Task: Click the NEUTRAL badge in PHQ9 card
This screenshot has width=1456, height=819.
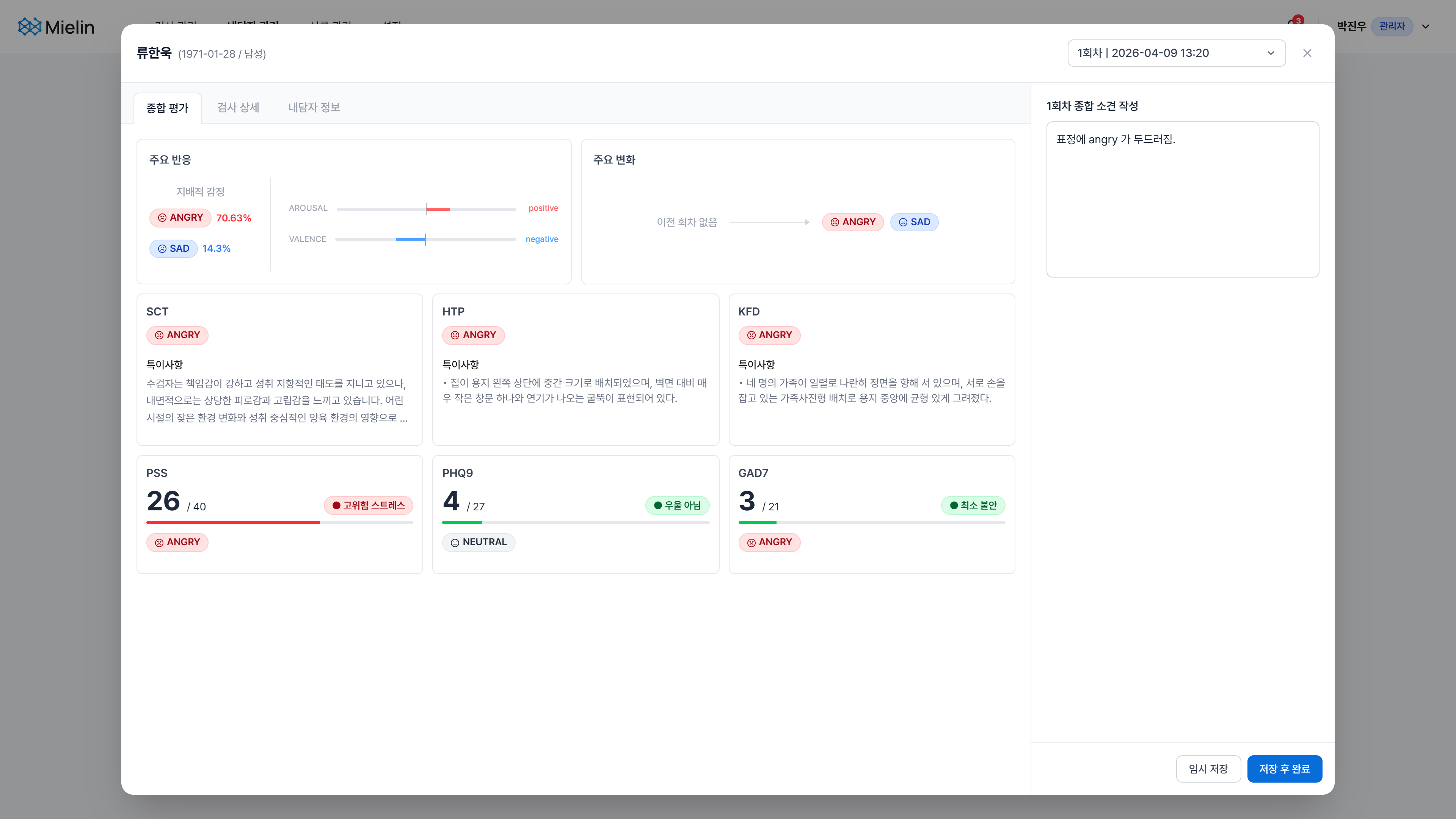Action: (x=478, y=542)
